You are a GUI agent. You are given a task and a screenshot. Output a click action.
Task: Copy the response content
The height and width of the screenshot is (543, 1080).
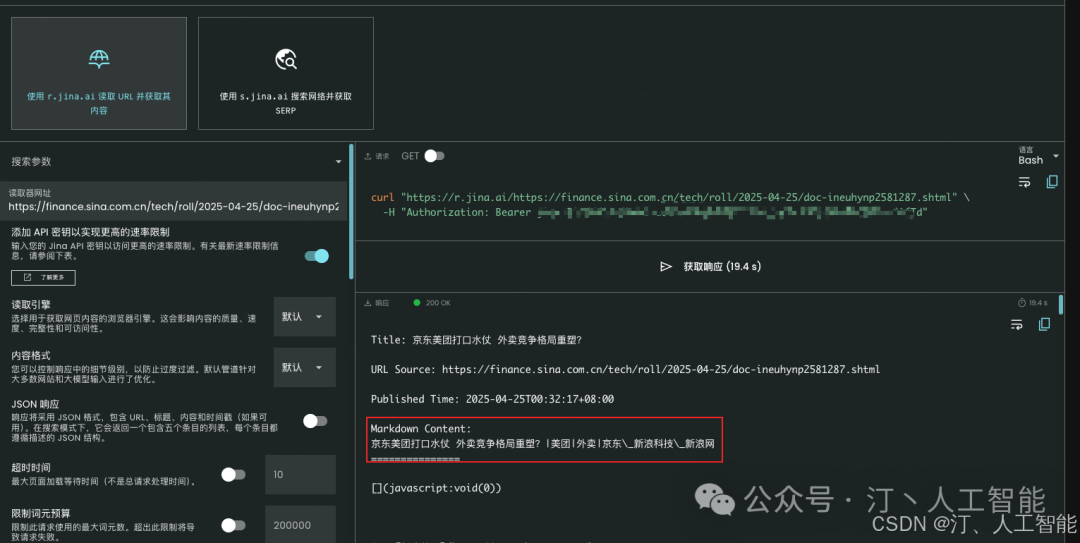pos(1044,325)
